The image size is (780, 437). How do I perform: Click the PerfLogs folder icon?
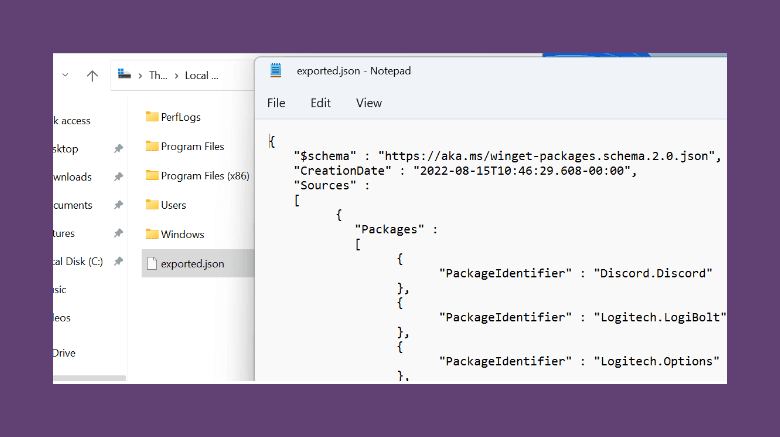pos(152,116)
